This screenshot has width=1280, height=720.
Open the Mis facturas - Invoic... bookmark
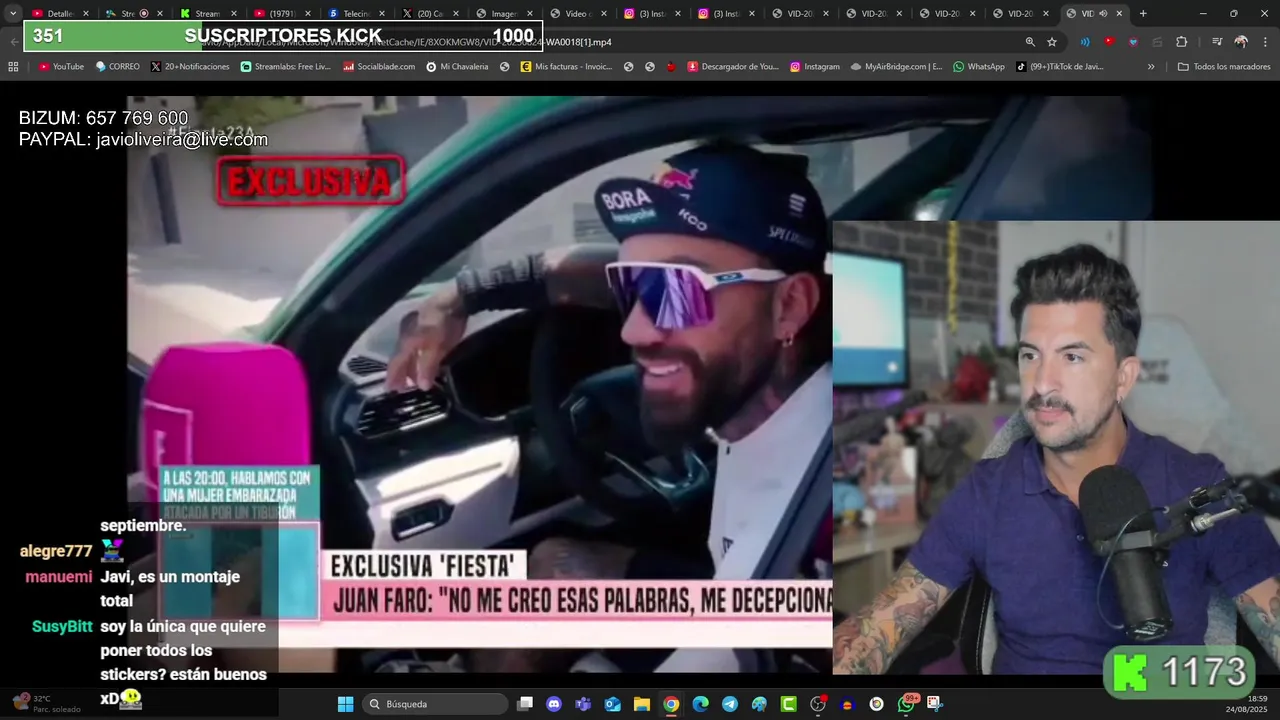[566, 67]
